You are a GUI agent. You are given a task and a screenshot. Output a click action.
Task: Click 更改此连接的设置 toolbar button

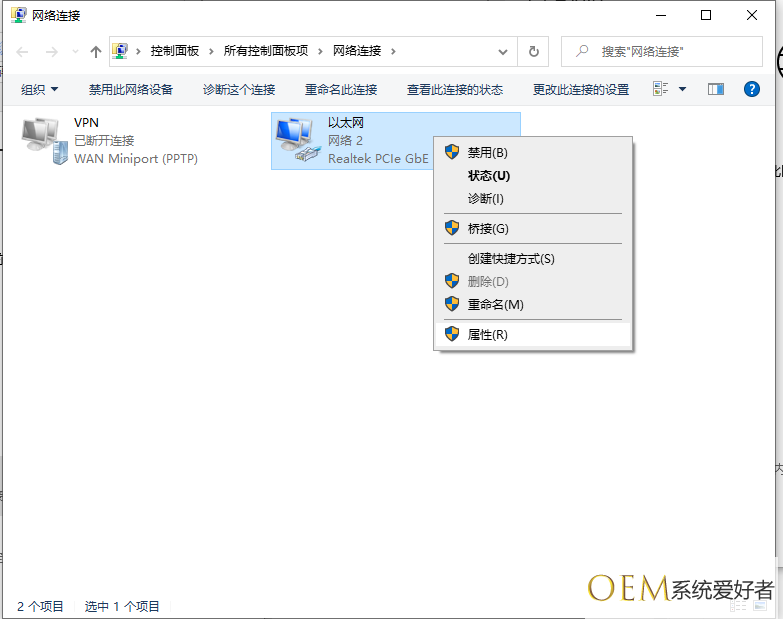pos(581,89)
